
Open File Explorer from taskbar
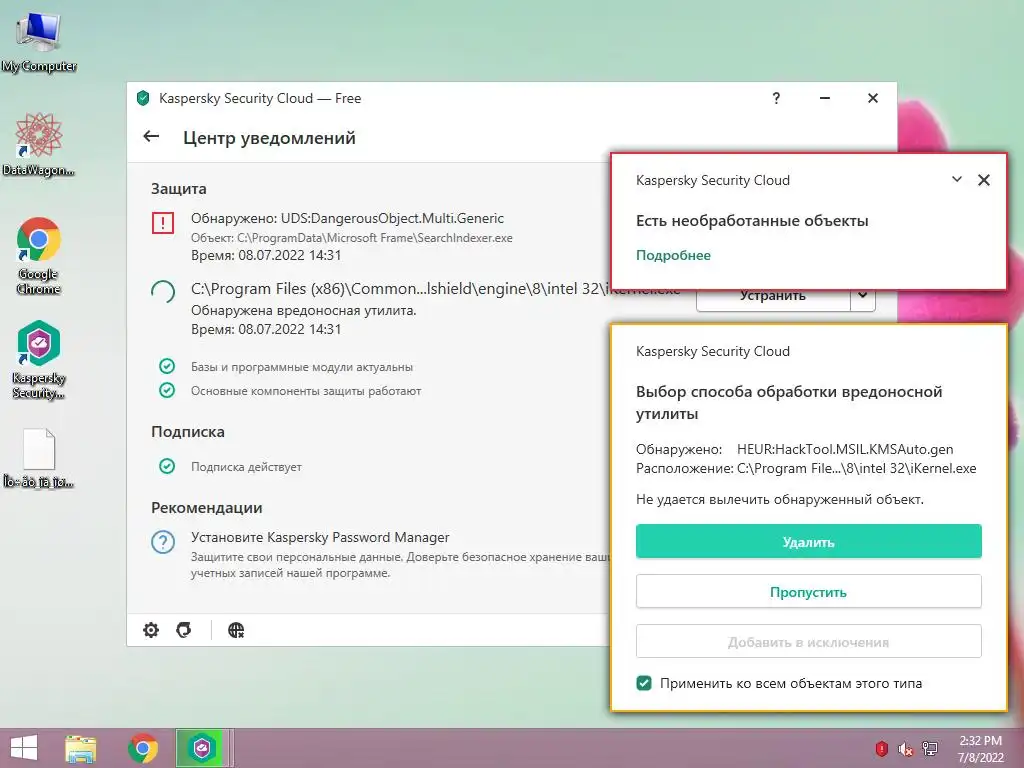point(80,748)
